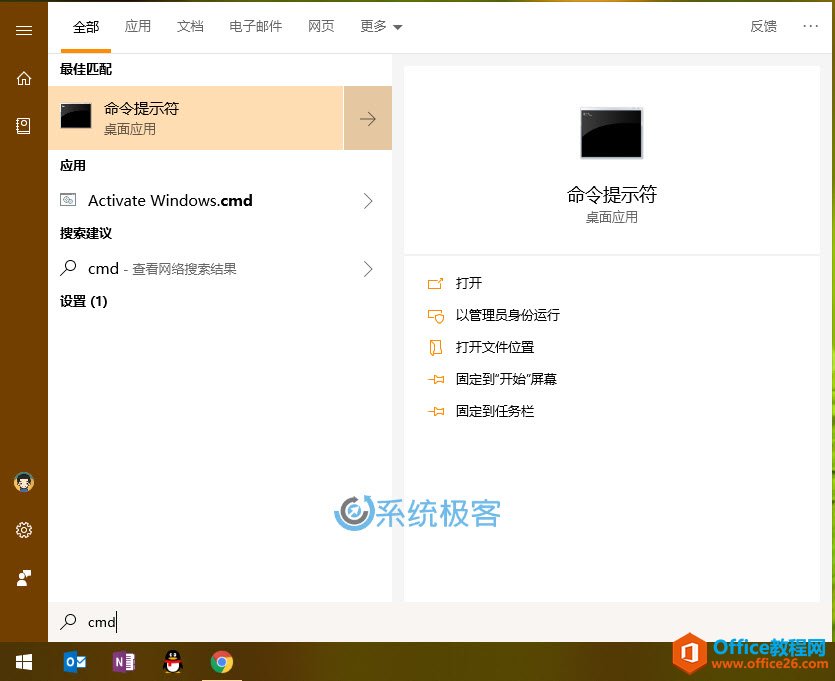Screen dimensions: 835x681
Task: Open the feedback person icon in the sidebar
Action: pyautogui.click(x=24, y=578)
